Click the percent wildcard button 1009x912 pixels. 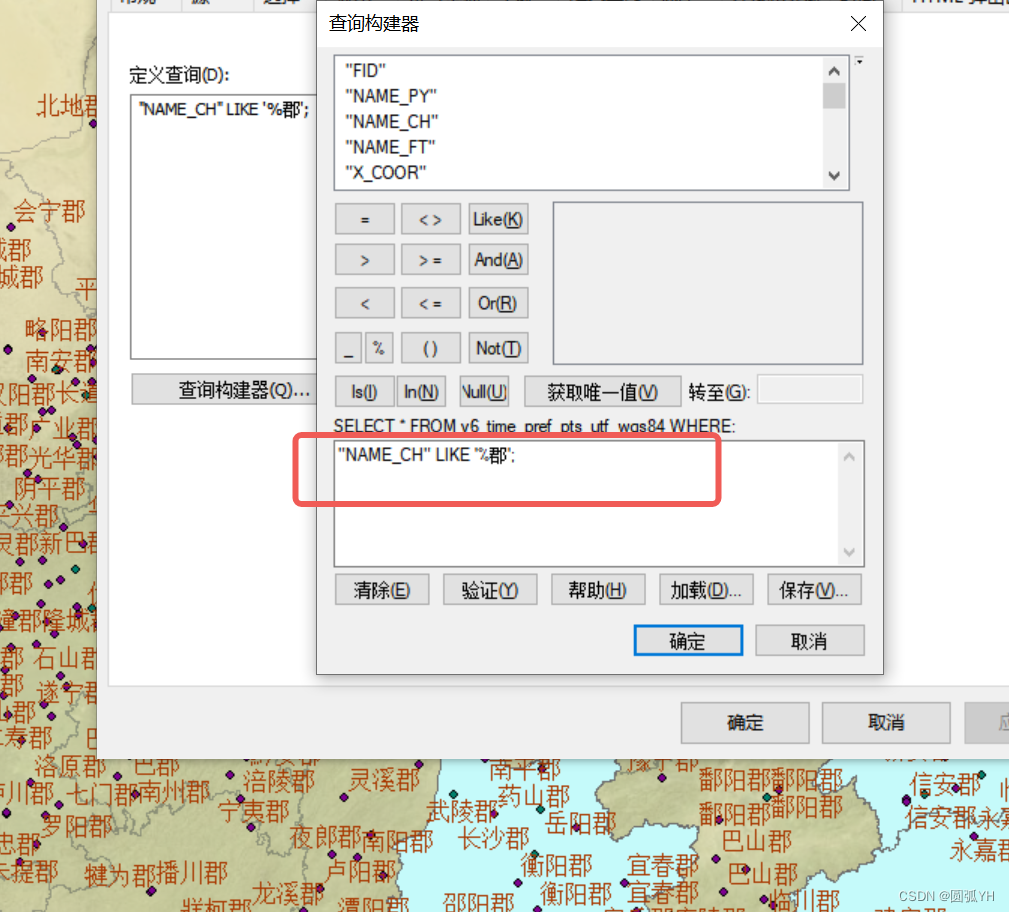379,348
